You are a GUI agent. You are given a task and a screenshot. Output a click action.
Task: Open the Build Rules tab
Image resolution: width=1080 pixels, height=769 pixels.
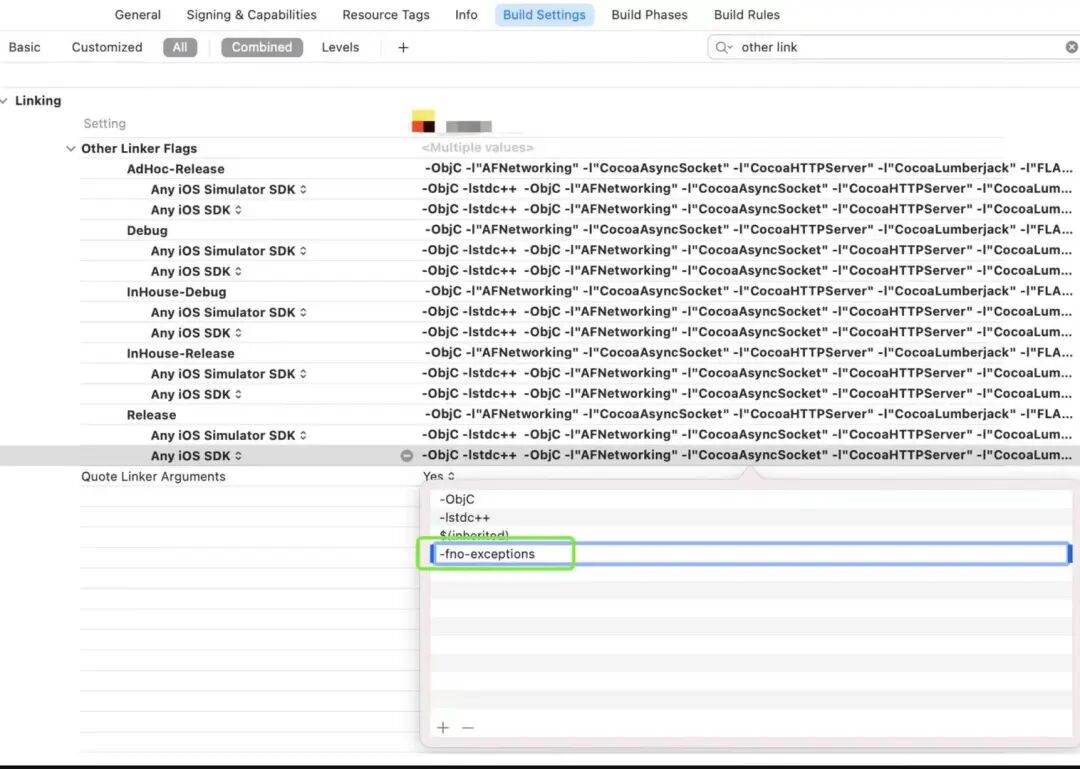click(747, 14)
